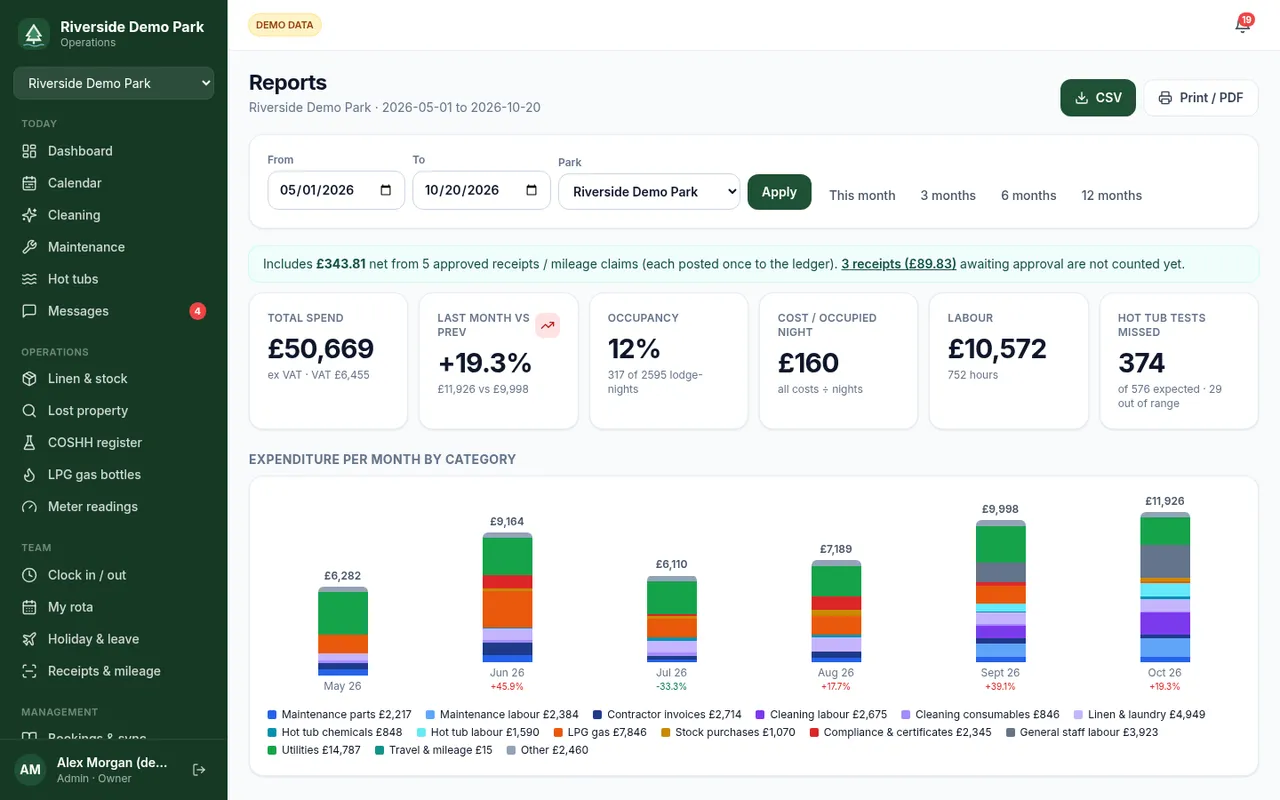
Task: Click the Cleaning sparkle icon
Action: [x=29, y=215]
